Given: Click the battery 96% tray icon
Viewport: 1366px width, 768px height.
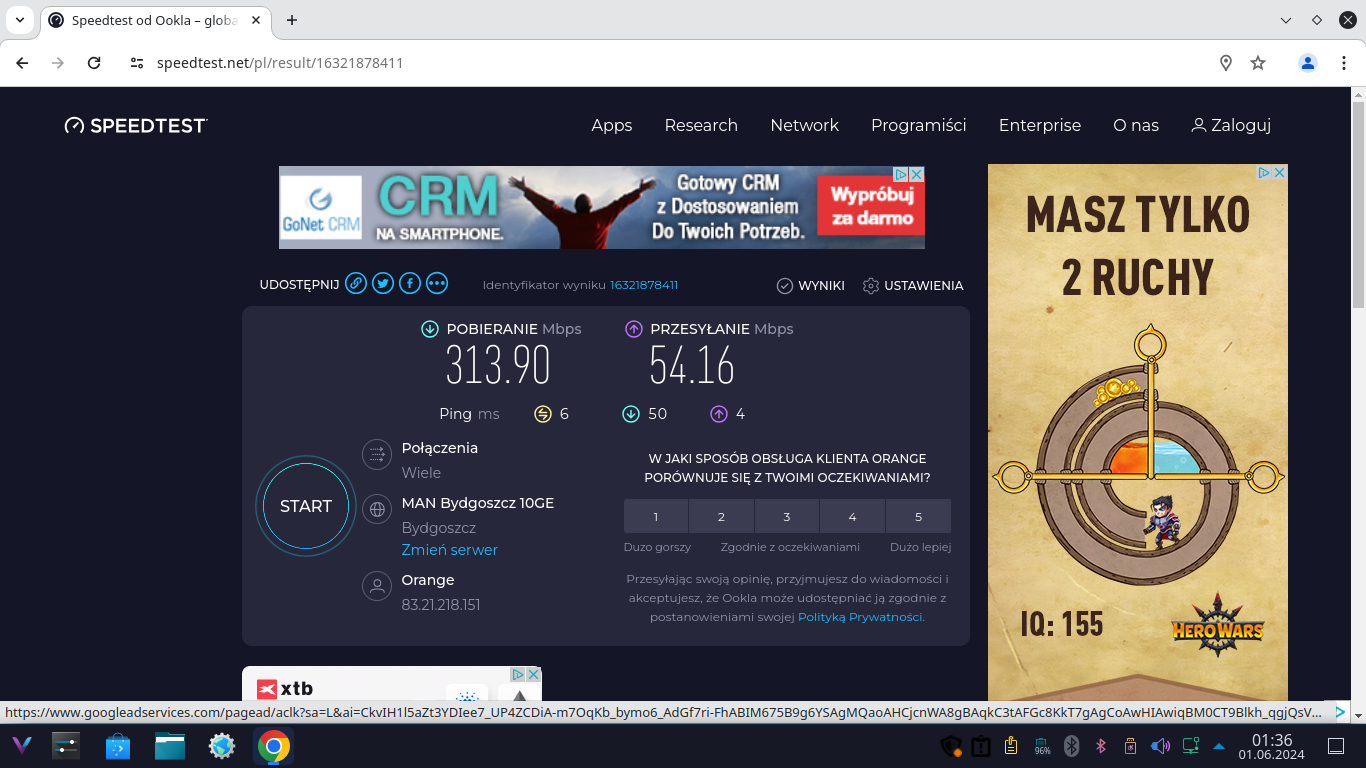Looking at the screenshot, I should coord(1042,746).
